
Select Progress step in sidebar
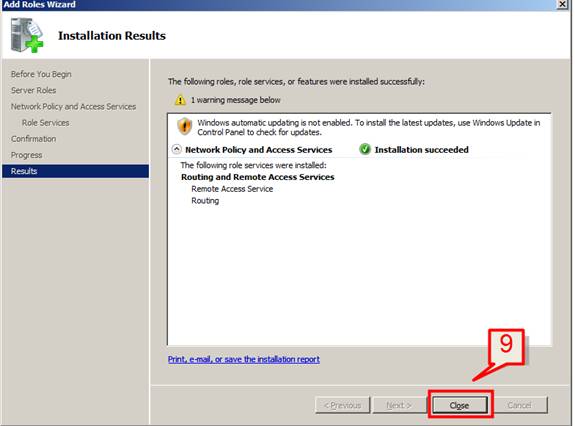click(26, 155)
